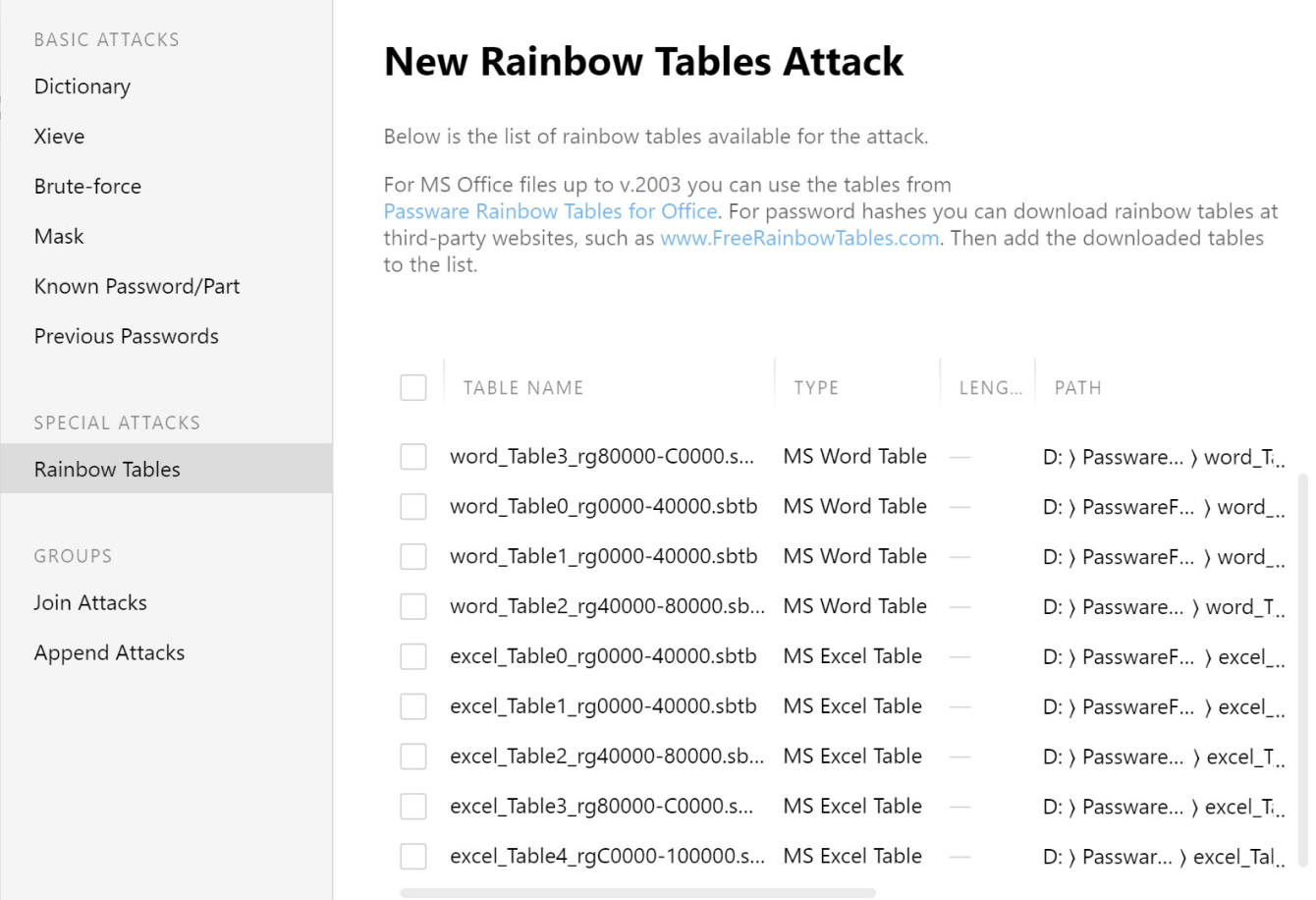Open Known Password/Part attack
Screen dimensions: 1316x900
tap(137, 287)
